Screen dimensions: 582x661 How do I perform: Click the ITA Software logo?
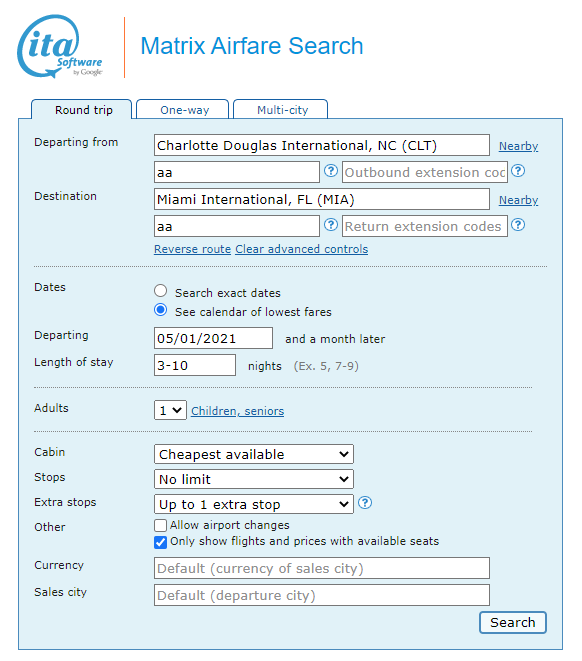pyautogui.click(x=59, y=46)
